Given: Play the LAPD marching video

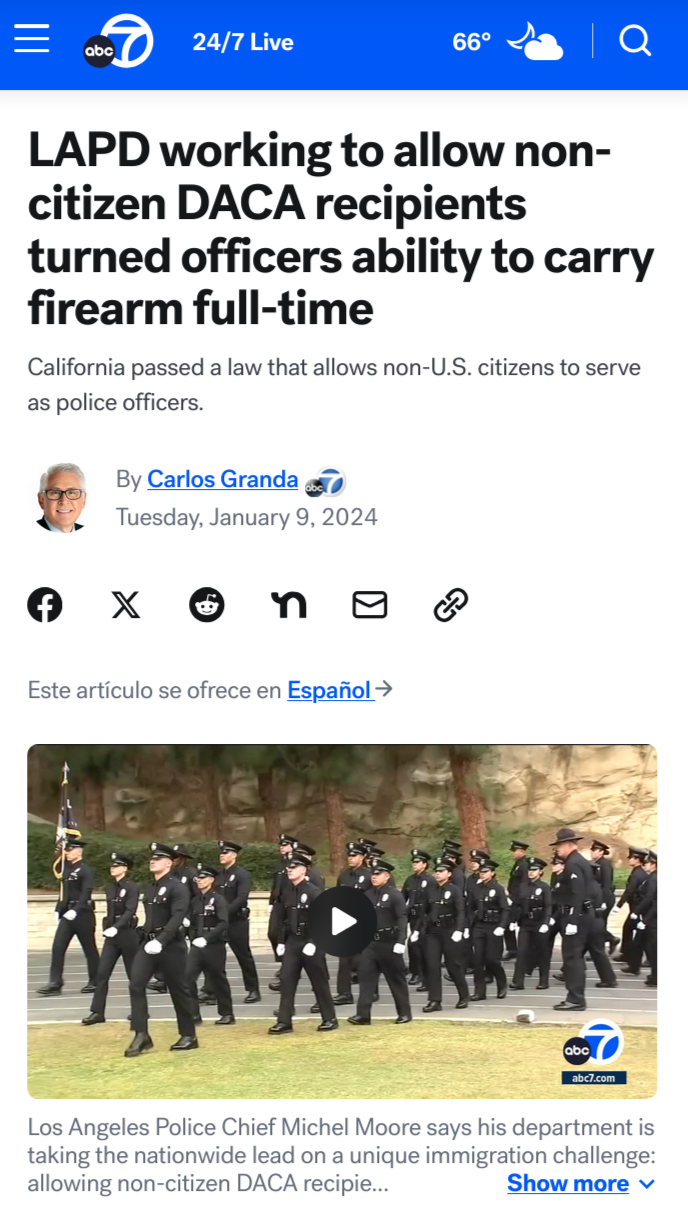Looking at the screenshot, I should click(343, 921).
